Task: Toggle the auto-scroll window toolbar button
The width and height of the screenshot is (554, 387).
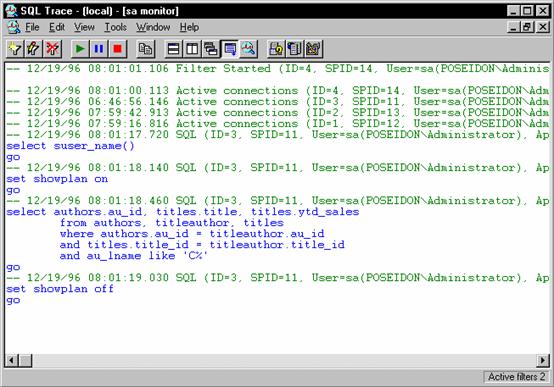Action: pos(230,49)
